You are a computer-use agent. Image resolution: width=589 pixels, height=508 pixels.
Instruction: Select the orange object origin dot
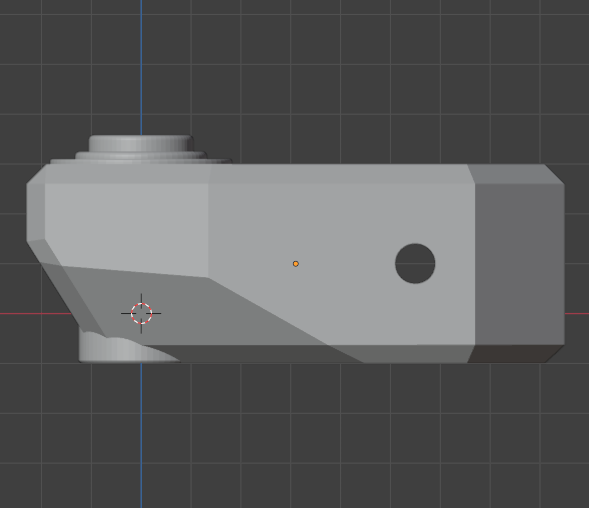click(296, 264)
